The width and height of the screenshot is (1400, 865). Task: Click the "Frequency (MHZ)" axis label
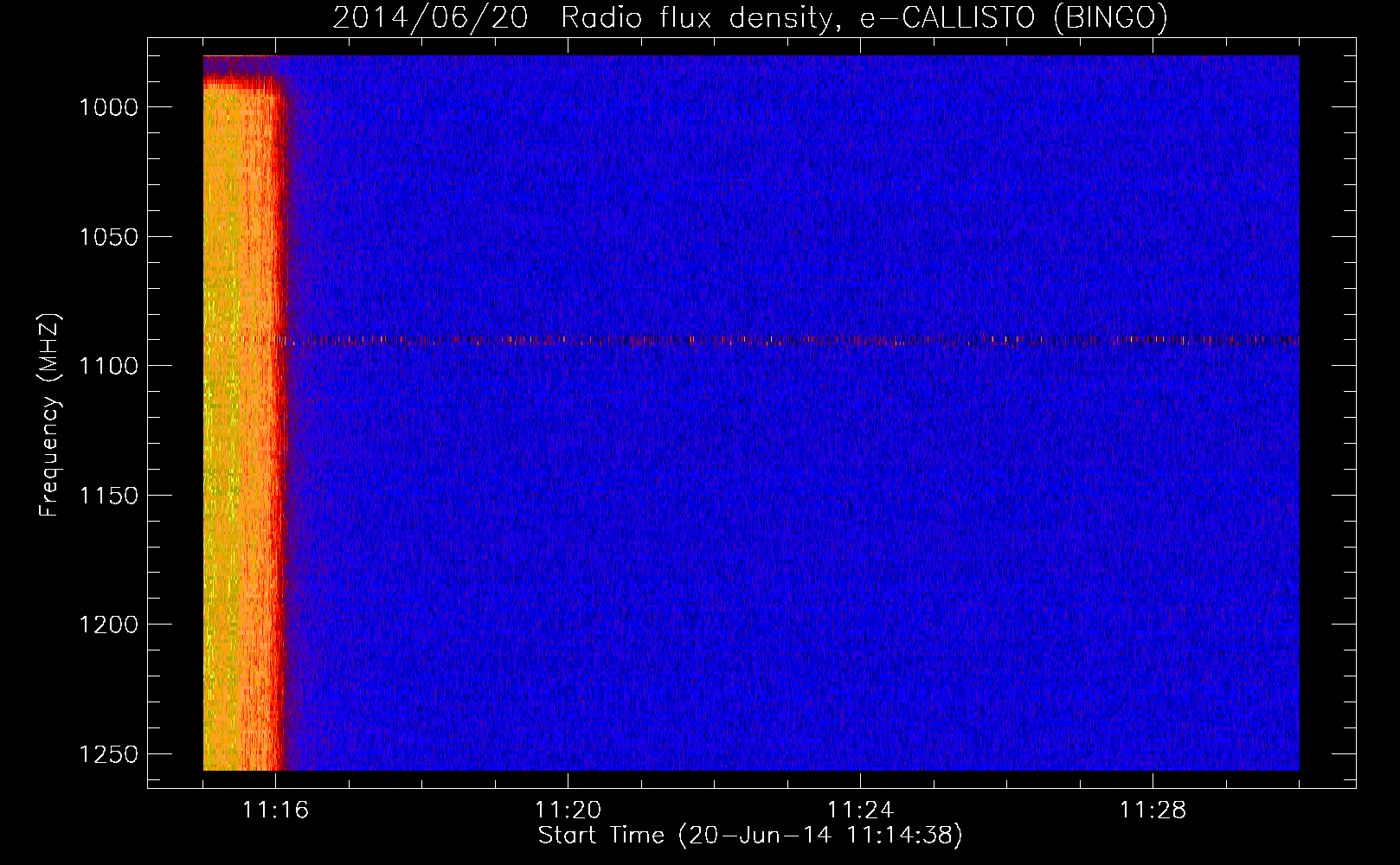point(49,415)
